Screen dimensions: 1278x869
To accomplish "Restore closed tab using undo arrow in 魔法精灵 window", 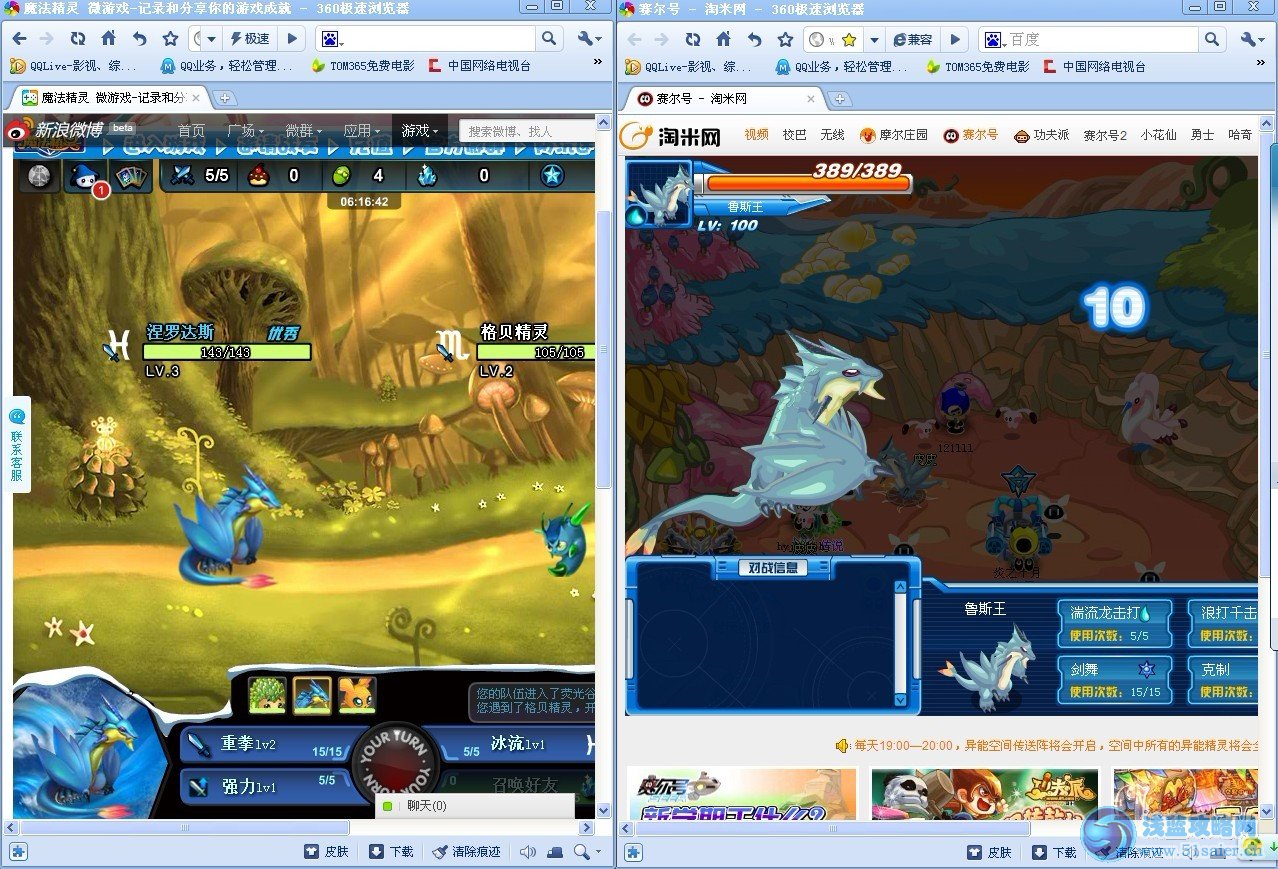I will [139, 39].
